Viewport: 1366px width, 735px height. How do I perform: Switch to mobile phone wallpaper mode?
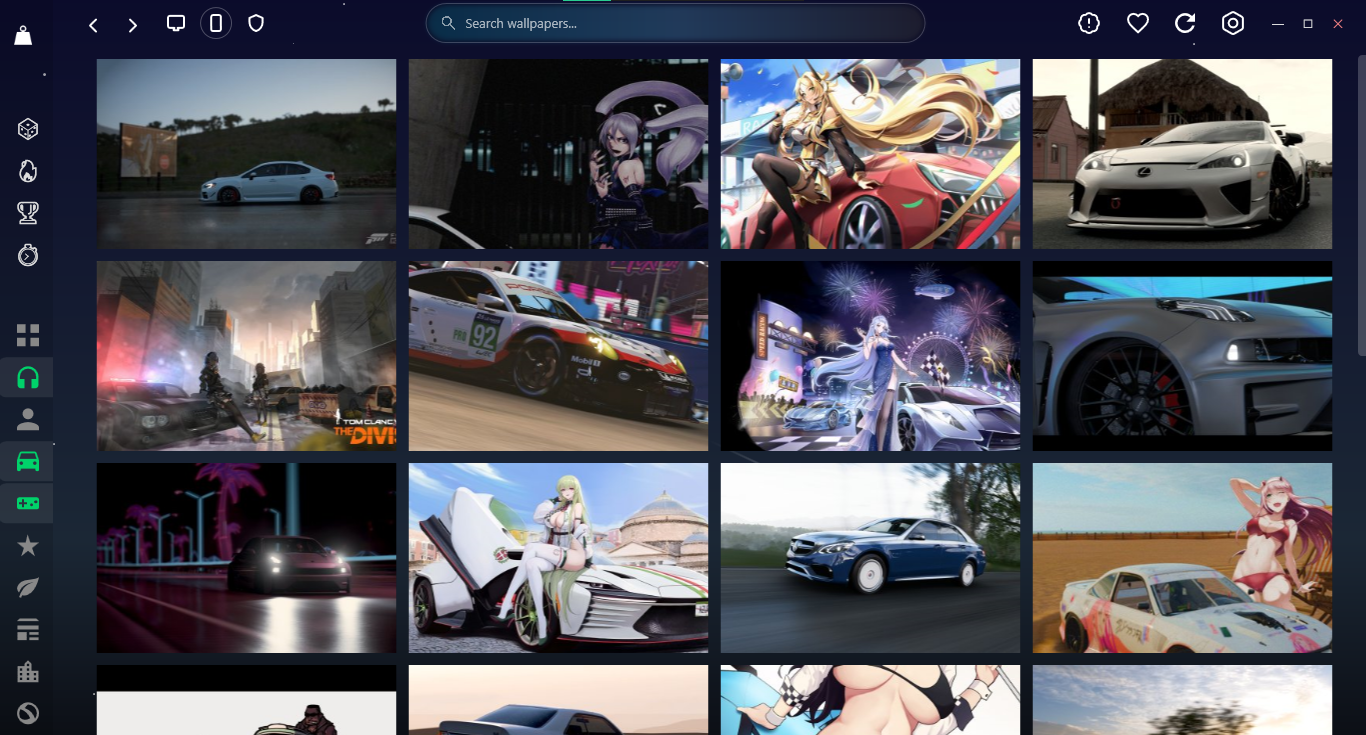pyautogui.click(x=216, y=23)
